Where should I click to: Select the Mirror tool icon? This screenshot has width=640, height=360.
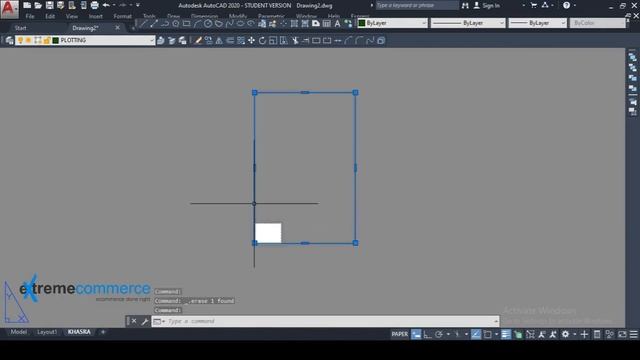click(219, 40)
